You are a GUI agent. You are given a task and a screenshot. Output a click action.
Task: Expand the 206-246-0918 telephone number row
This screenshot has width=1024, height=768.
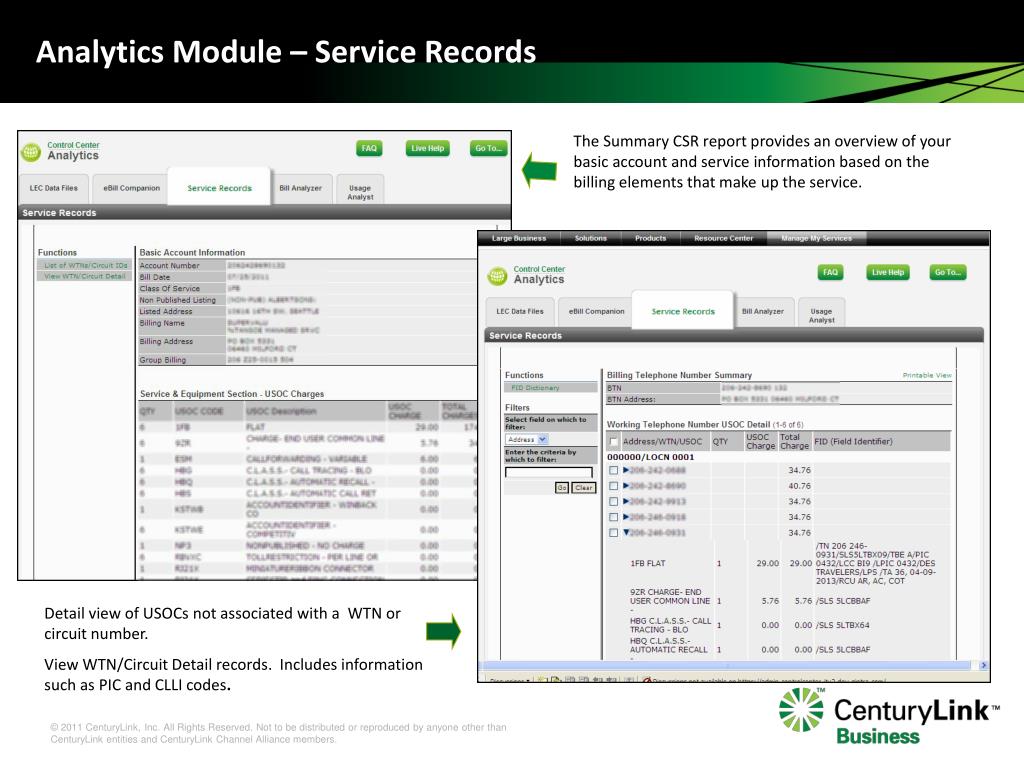[x=626, y=517]
